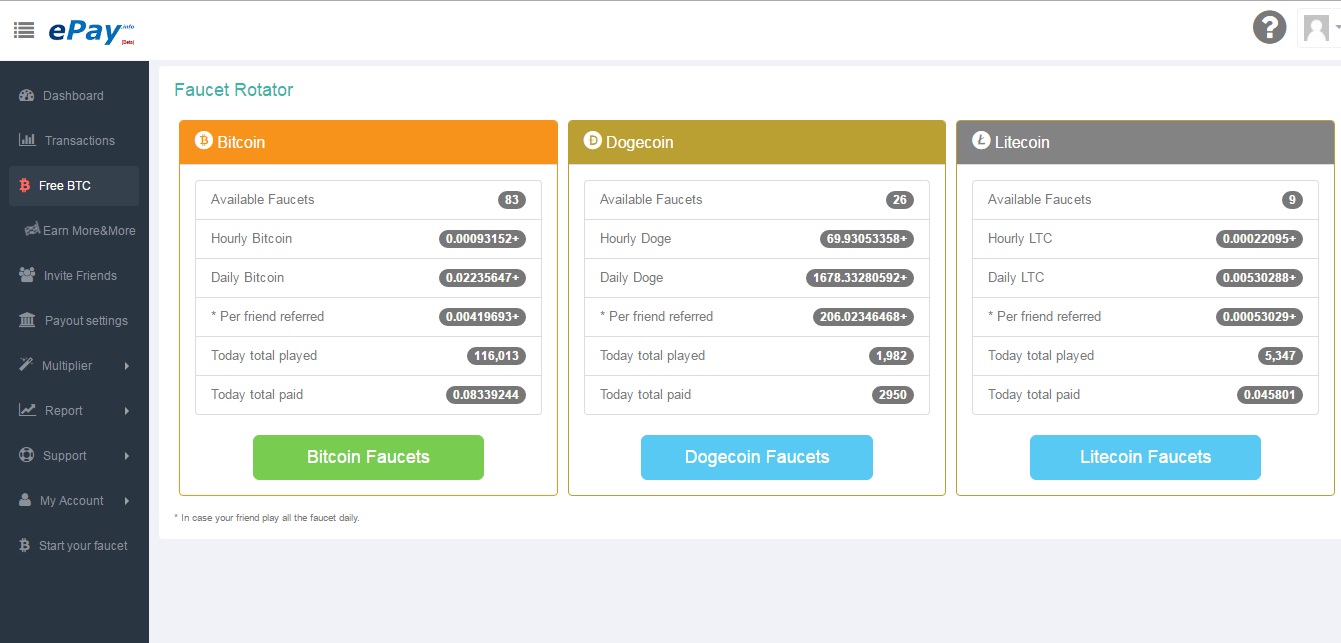Viewport: 1341px width, 643px height.
Task: Open Earn More&More menu item
Action: tap(74, 231)
